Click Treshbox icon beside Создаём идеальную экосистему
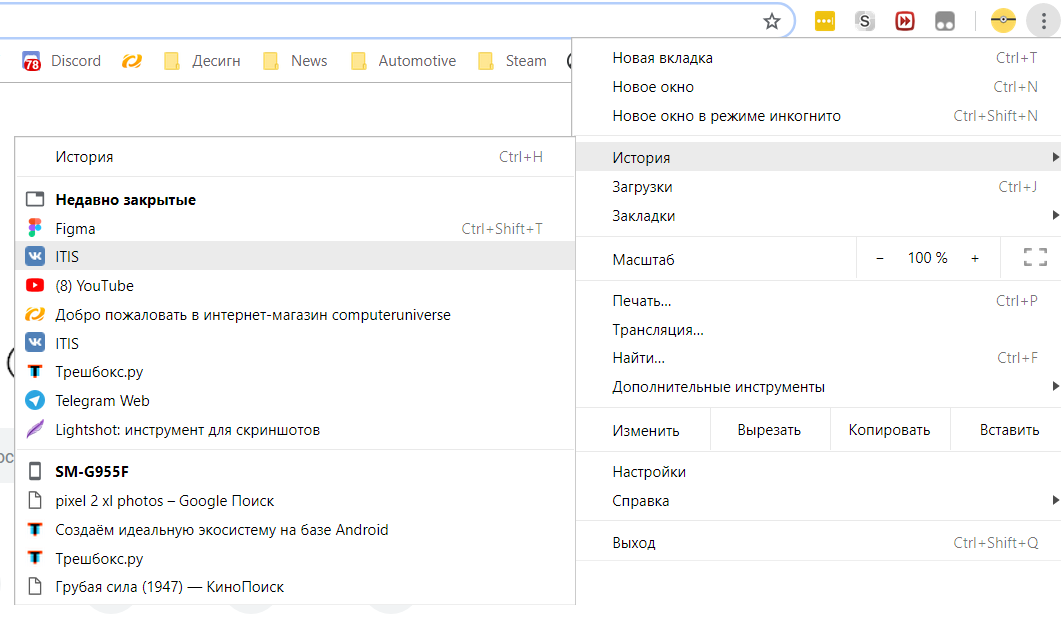1061x619 pixels. point(35,529)
